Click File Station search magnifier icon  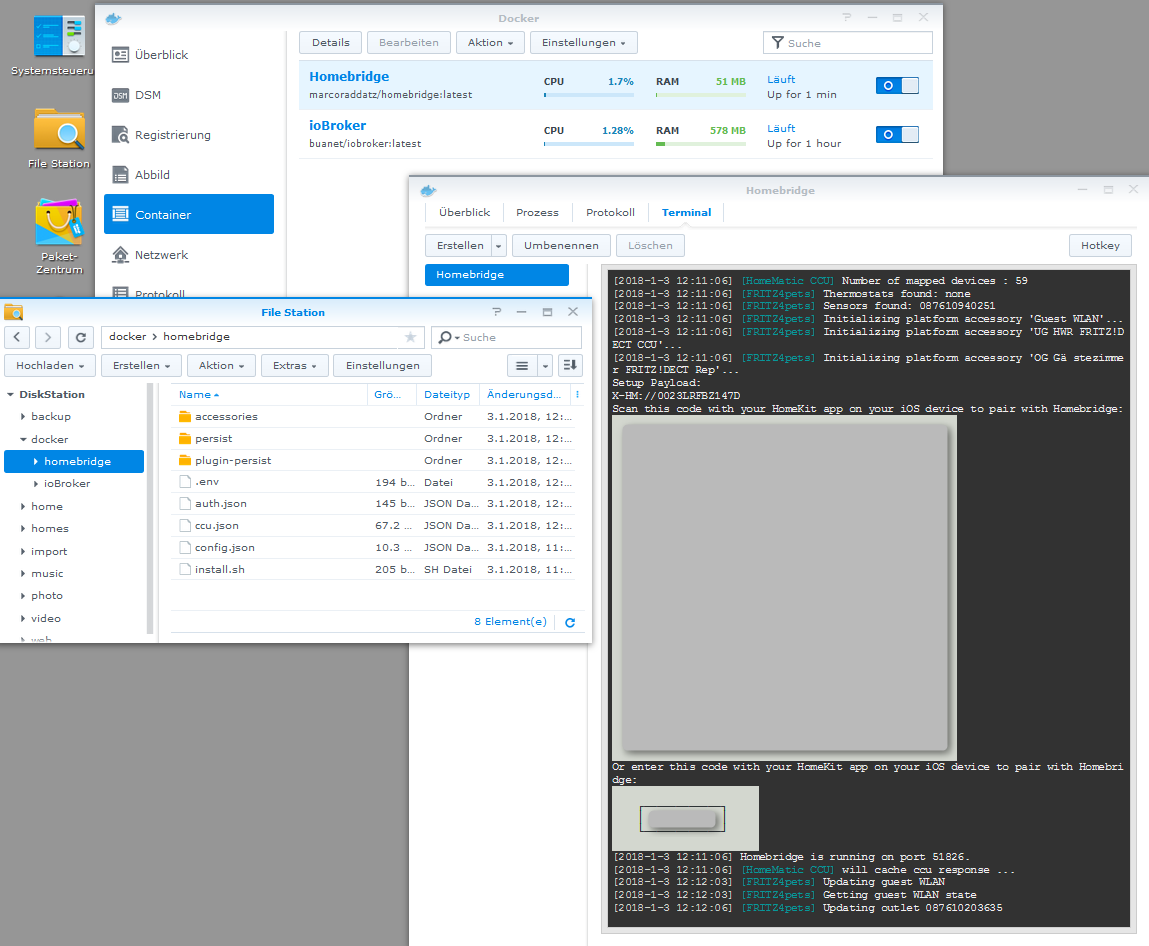(x=445, y=337)
